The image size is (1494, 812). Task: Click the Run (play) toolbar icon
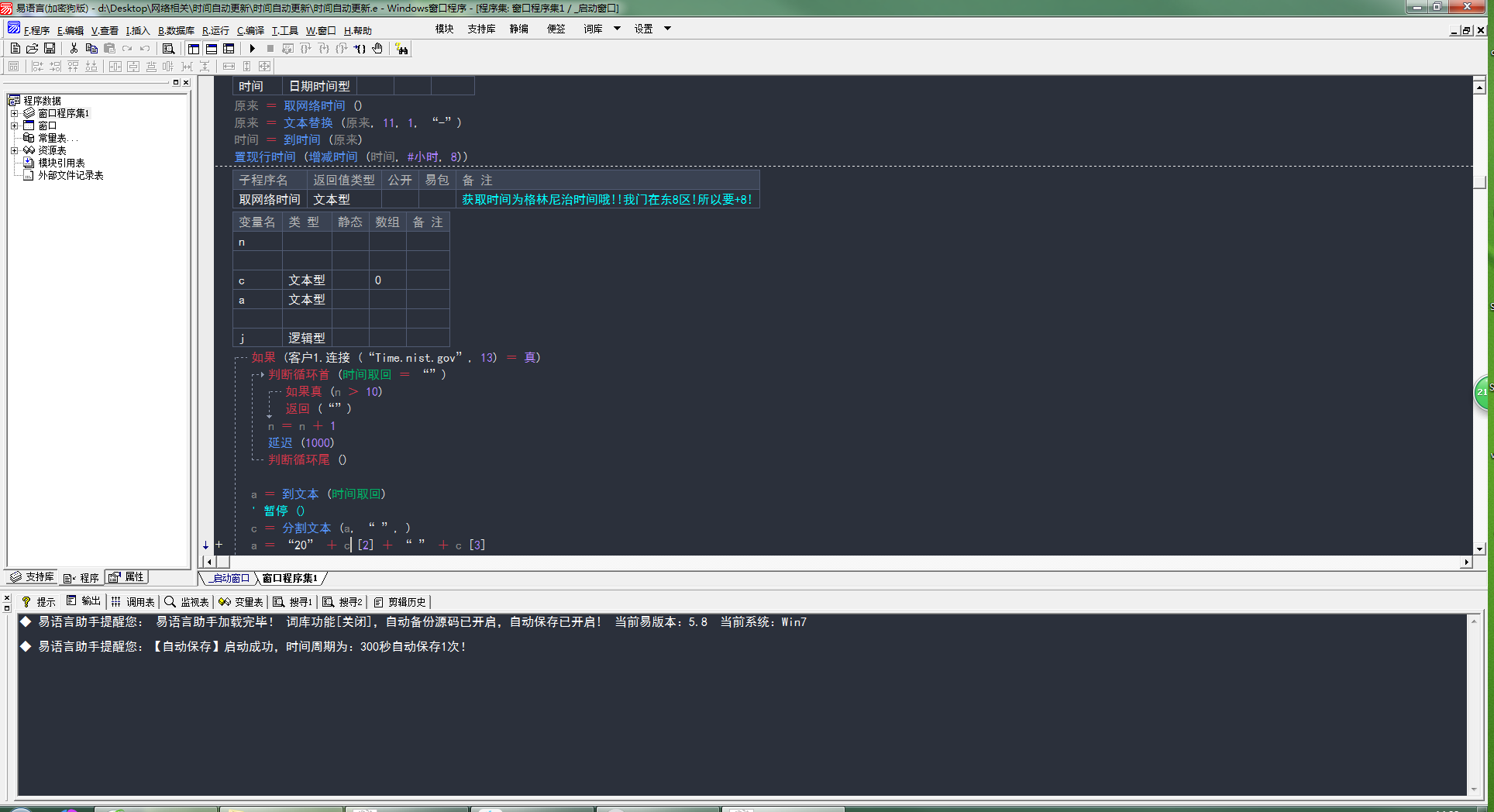pos(253,49)
